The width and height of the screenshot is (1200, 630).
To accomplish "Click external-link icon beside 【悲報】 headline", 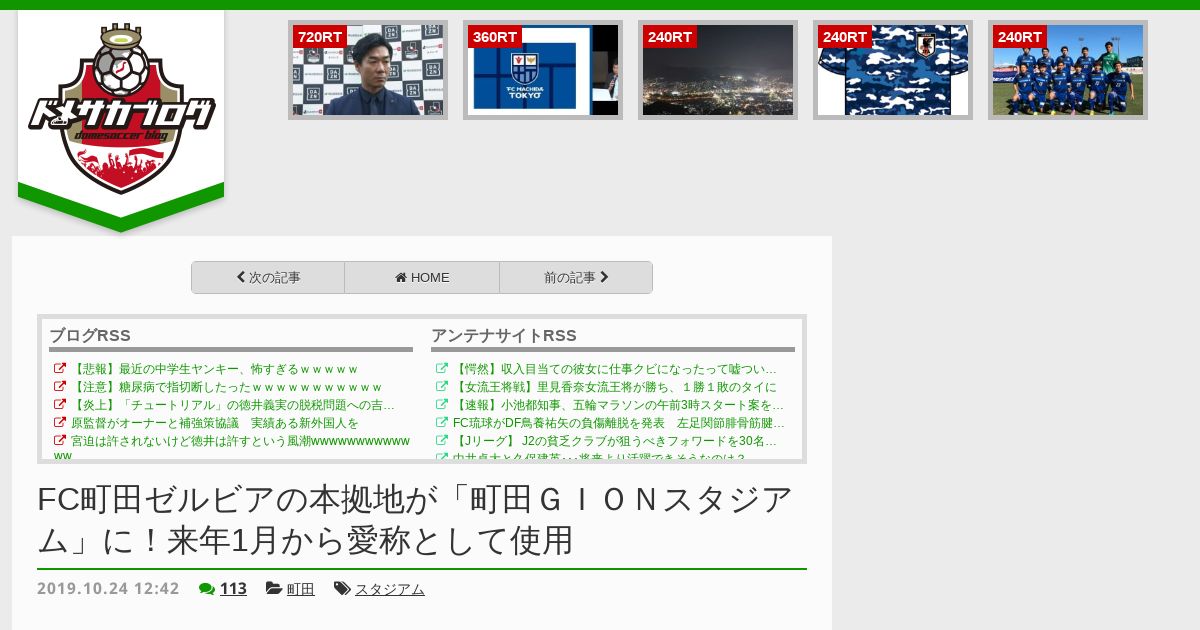I will 60,369.
